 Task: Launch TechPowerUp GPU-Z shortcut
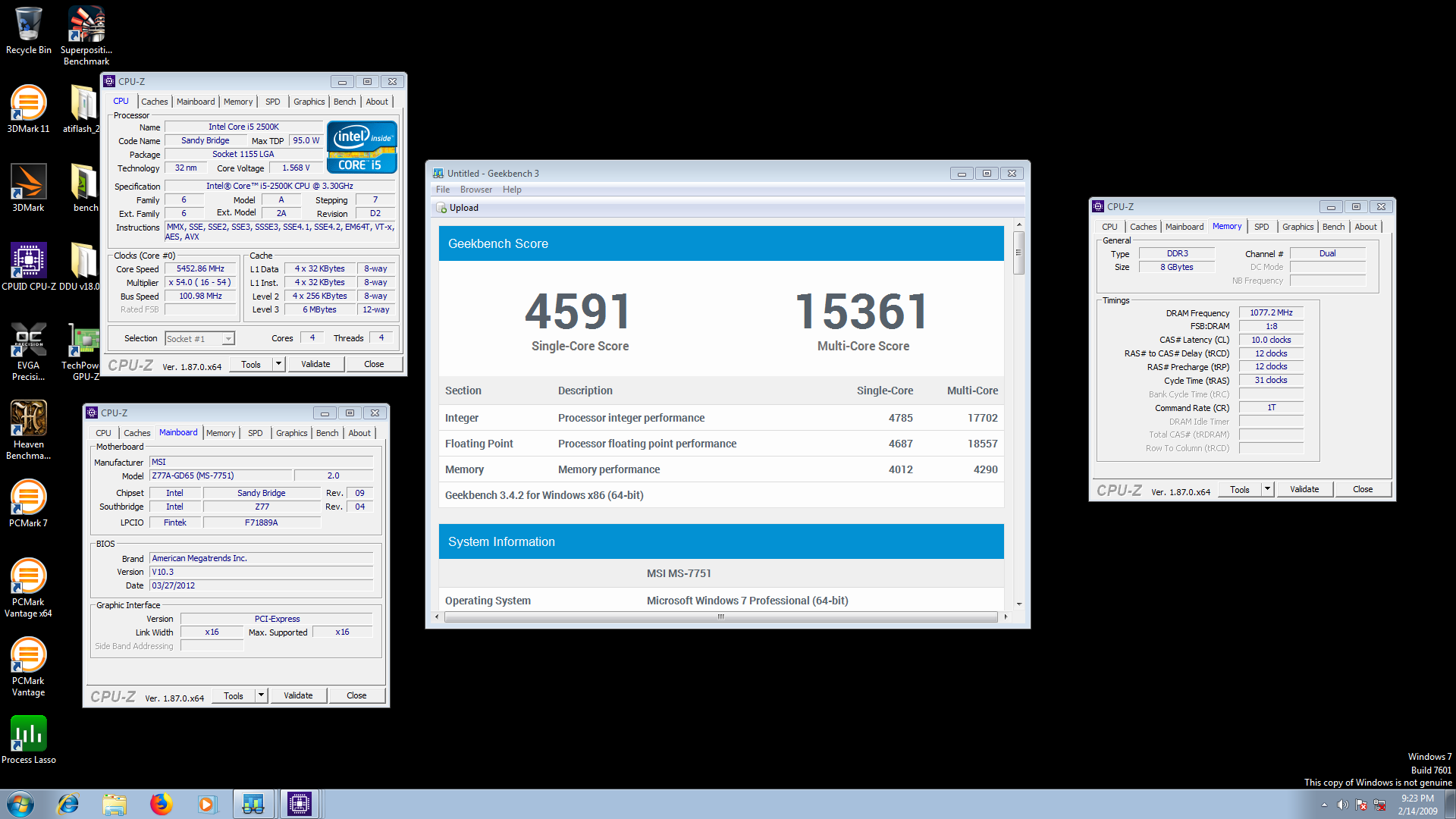82,352
